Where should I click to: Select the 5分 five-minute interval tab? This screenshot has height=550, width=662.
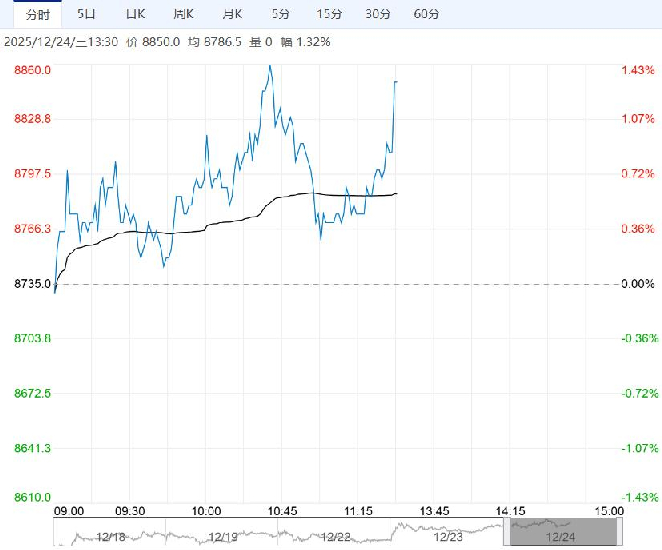pos(282,14)
